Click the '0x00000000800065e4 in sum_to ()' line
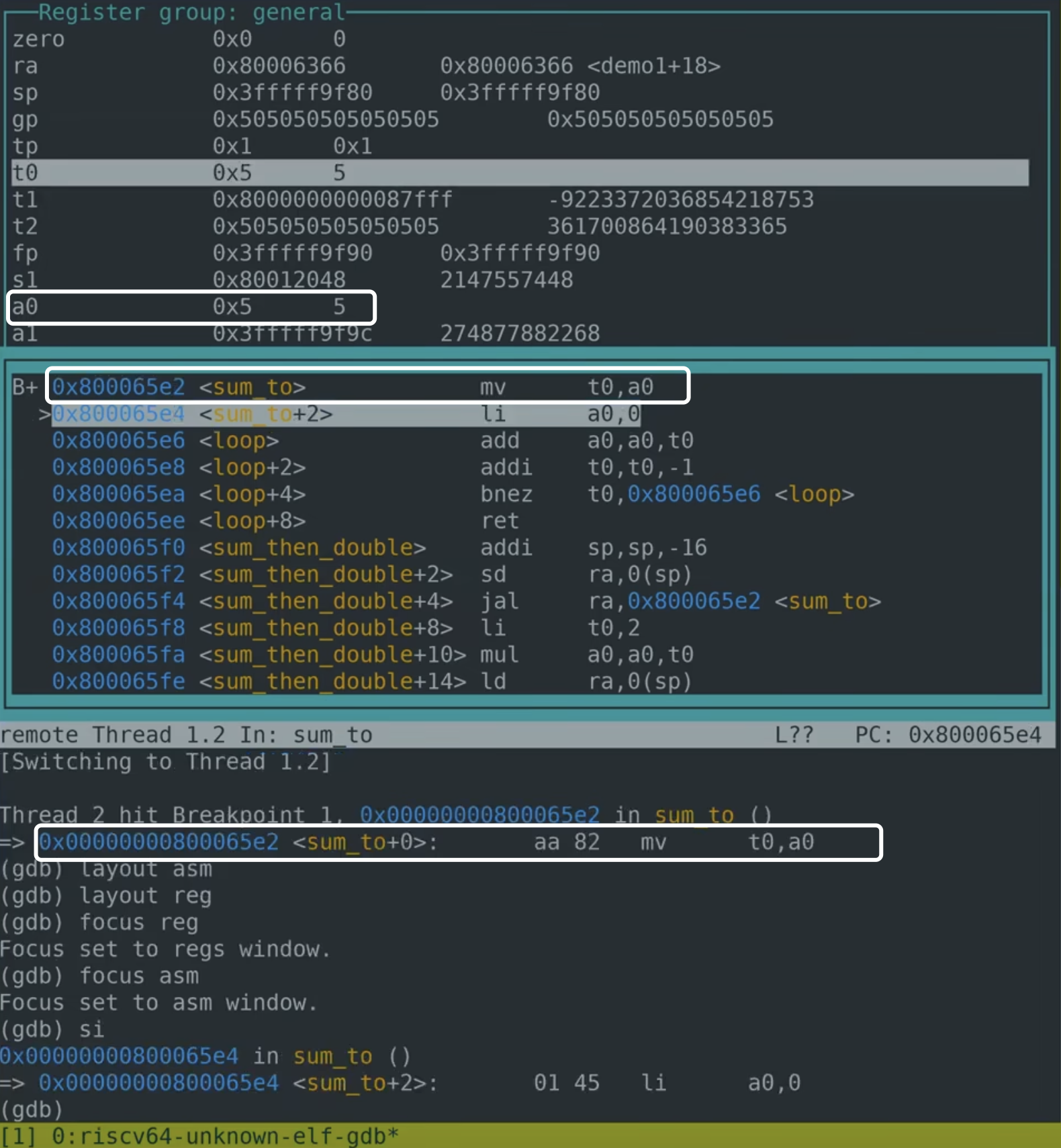Screen dimensions: 1061x1148 tap(205, 1056)
